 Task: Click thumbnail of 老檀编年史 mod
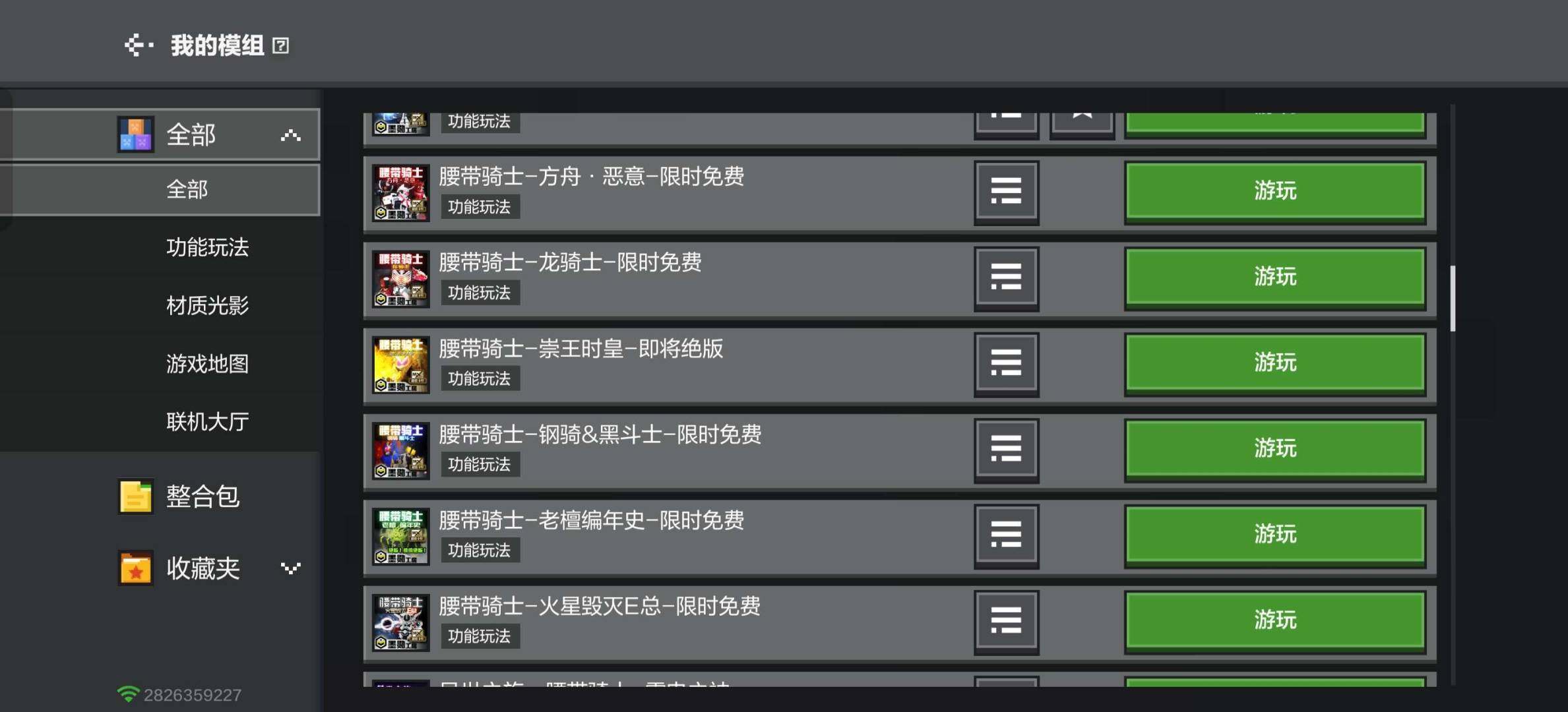click(x=400, y=536)
